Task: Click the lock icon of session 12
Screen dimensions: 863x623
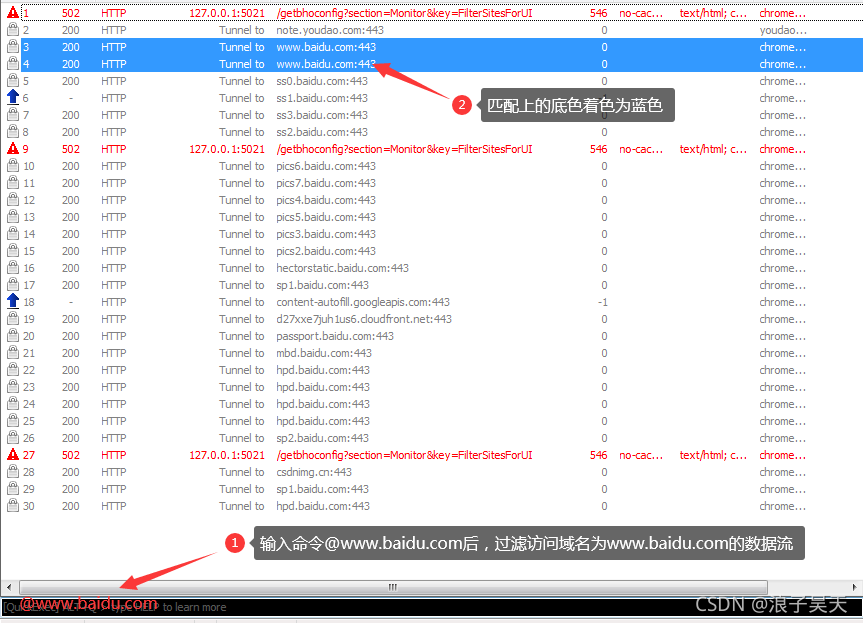Action: [13, 199]
